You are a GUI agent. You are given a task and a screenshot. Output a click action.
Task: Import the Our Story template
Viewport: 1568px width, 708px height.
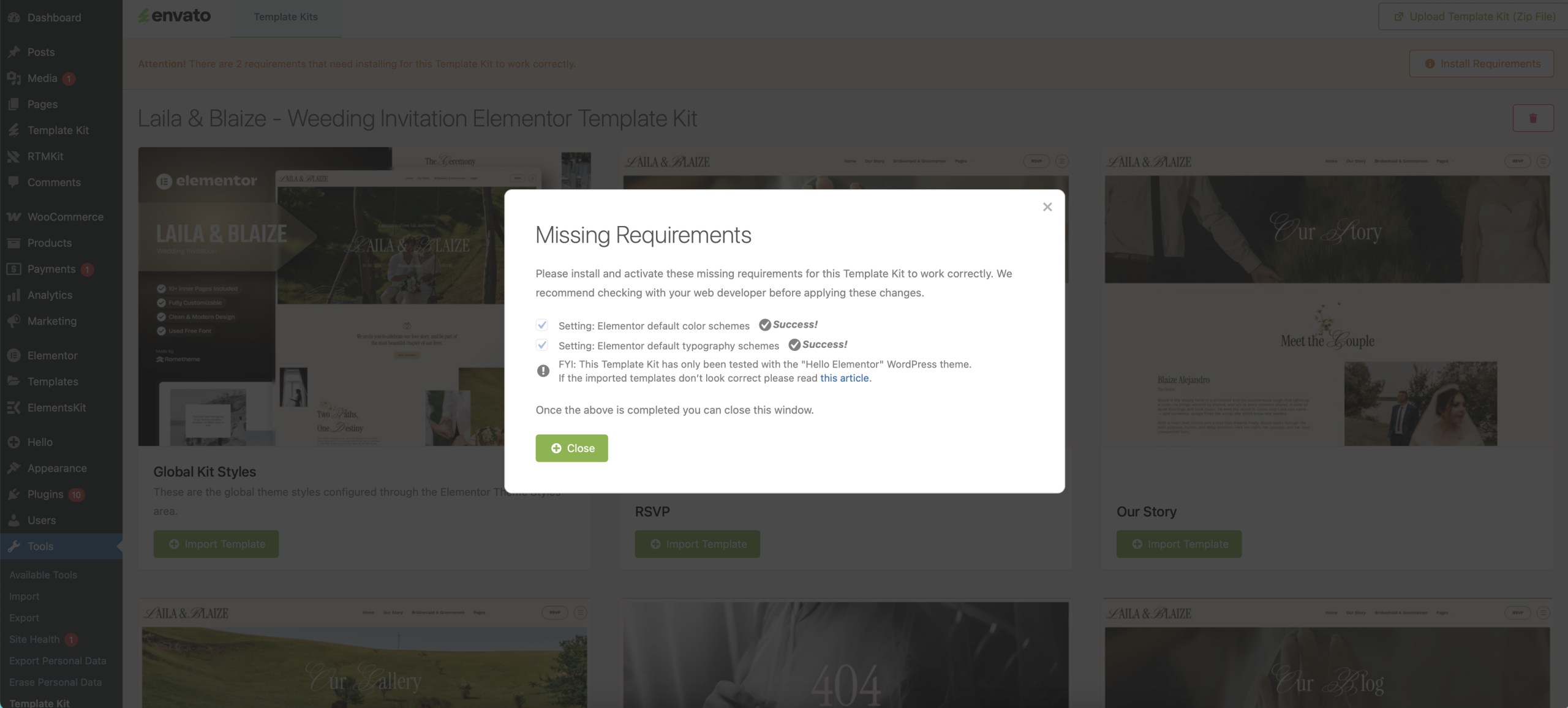(1179, 544)
